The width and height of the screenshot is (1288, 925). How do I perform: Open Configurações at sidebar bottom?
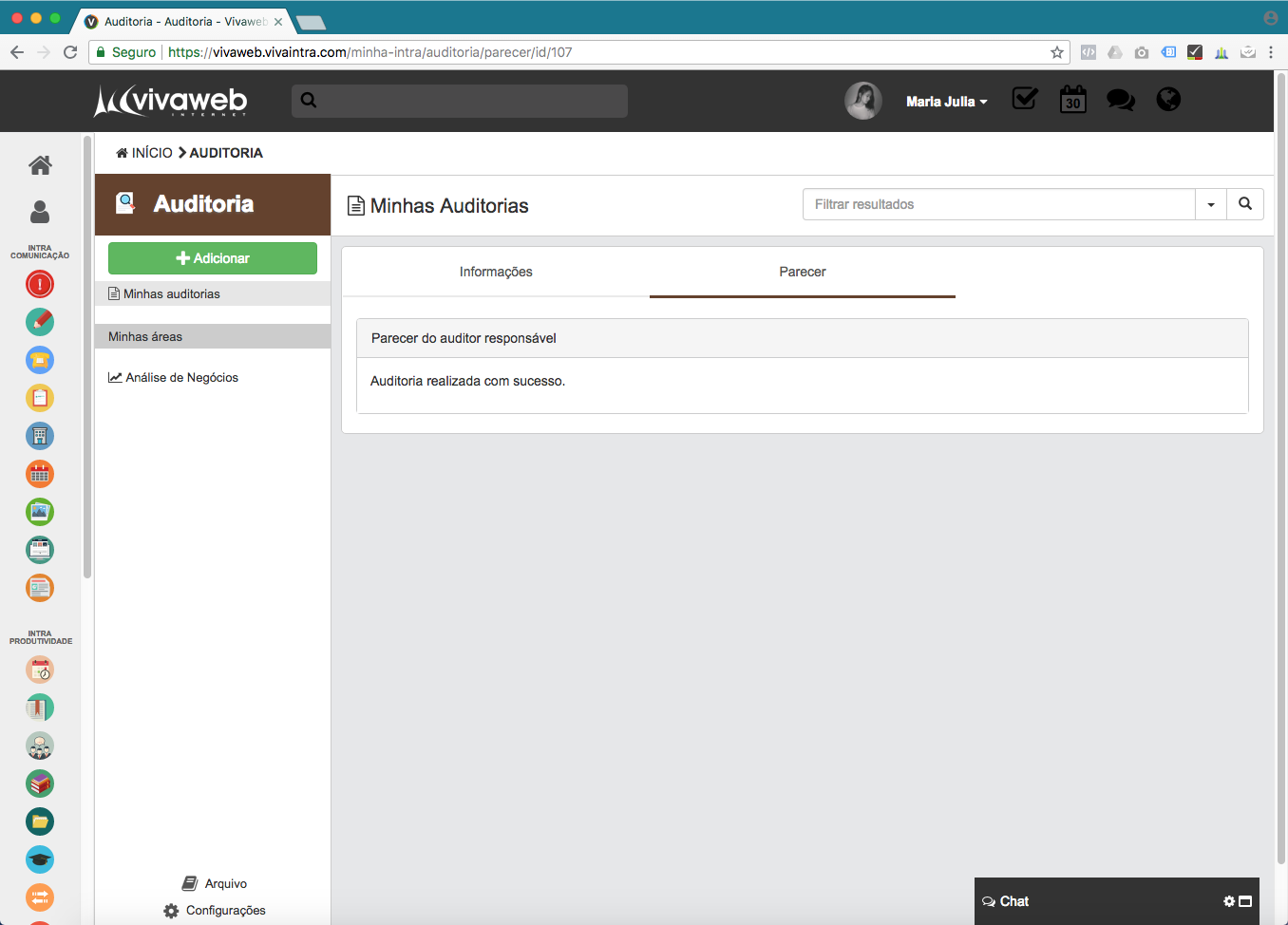[225, 910]
